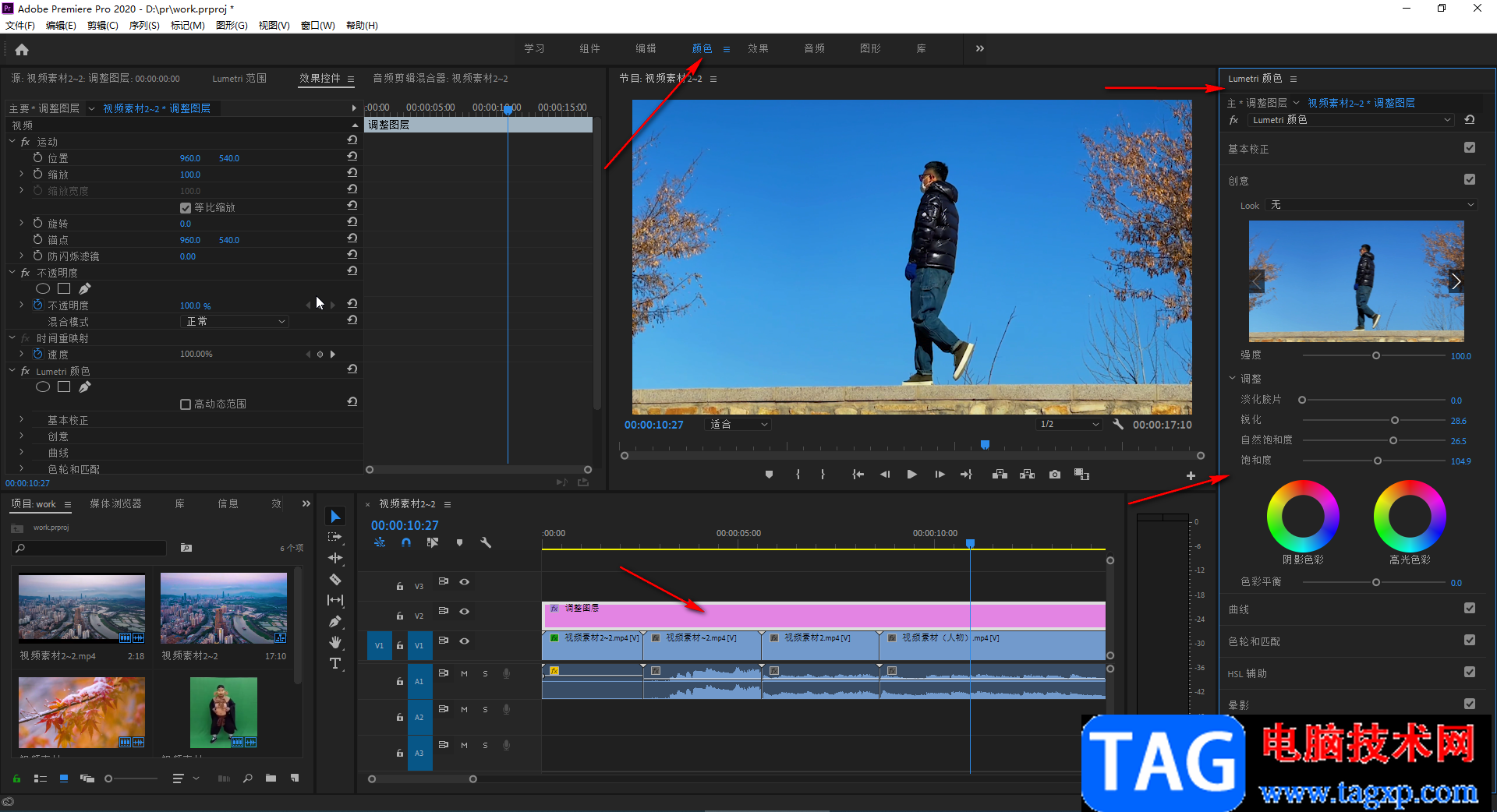1497x812 pixels.
Task: Click the Position X value 960.0
Action: tap(190, 158)
